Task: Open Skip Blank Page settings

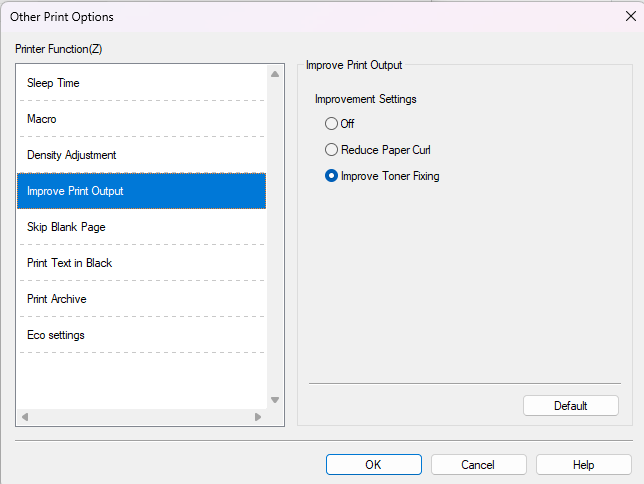Action: [66, 227]
